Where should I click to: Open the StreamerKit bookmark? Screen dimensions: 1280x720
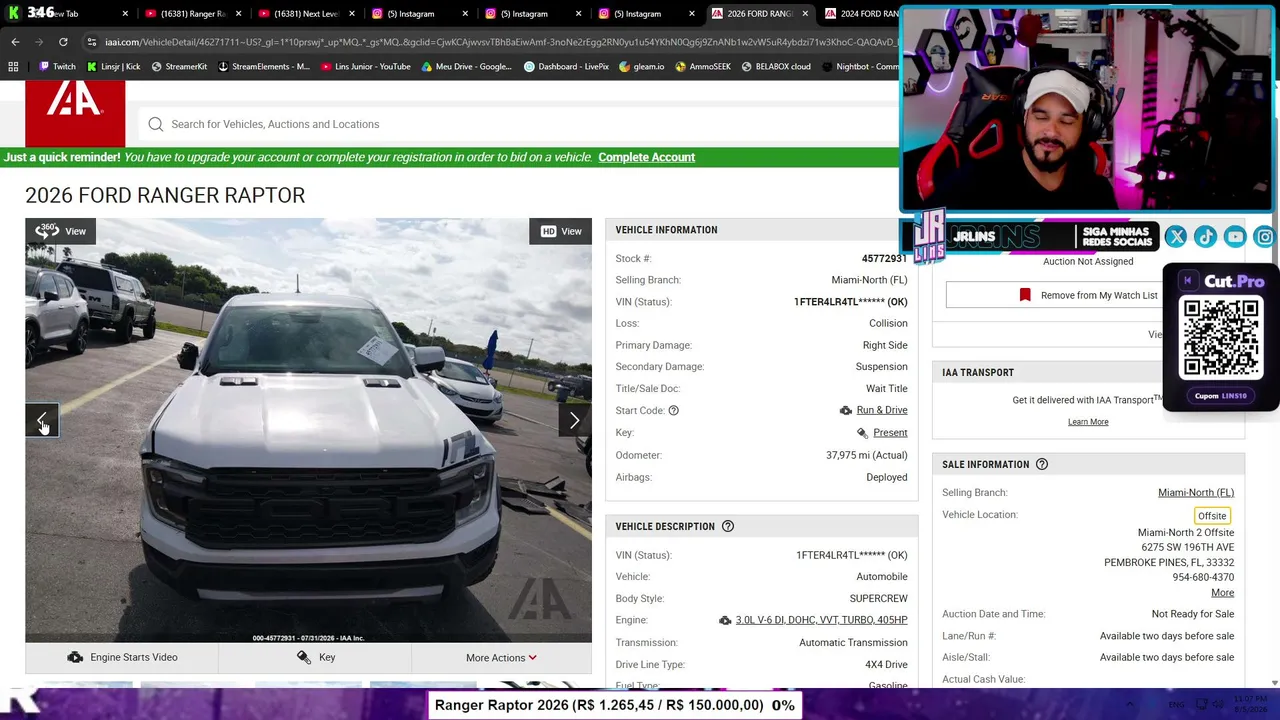click(x=179, y=67)
